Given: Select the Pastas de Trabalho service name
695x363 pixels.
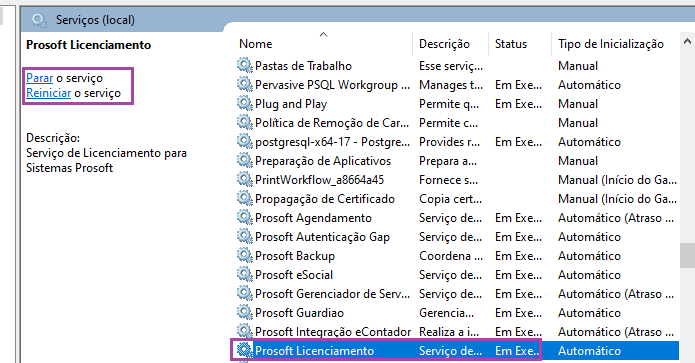Looking at the screenshot, I should coord(303,66).
